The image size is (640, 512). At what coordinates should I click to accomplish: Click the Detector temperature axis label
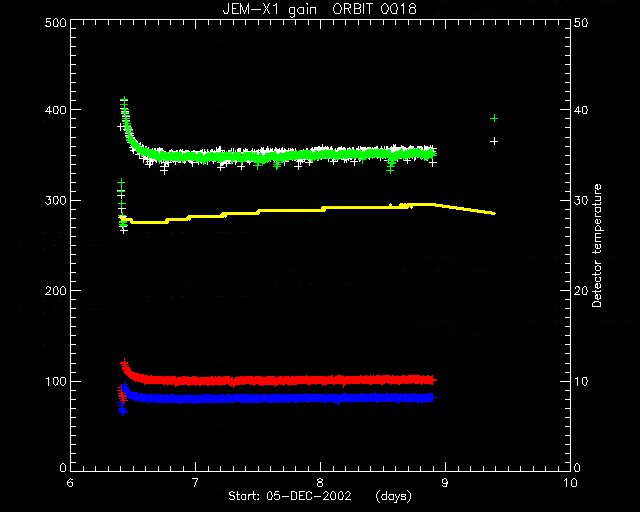pyautogui.click(x=597, y=245)
